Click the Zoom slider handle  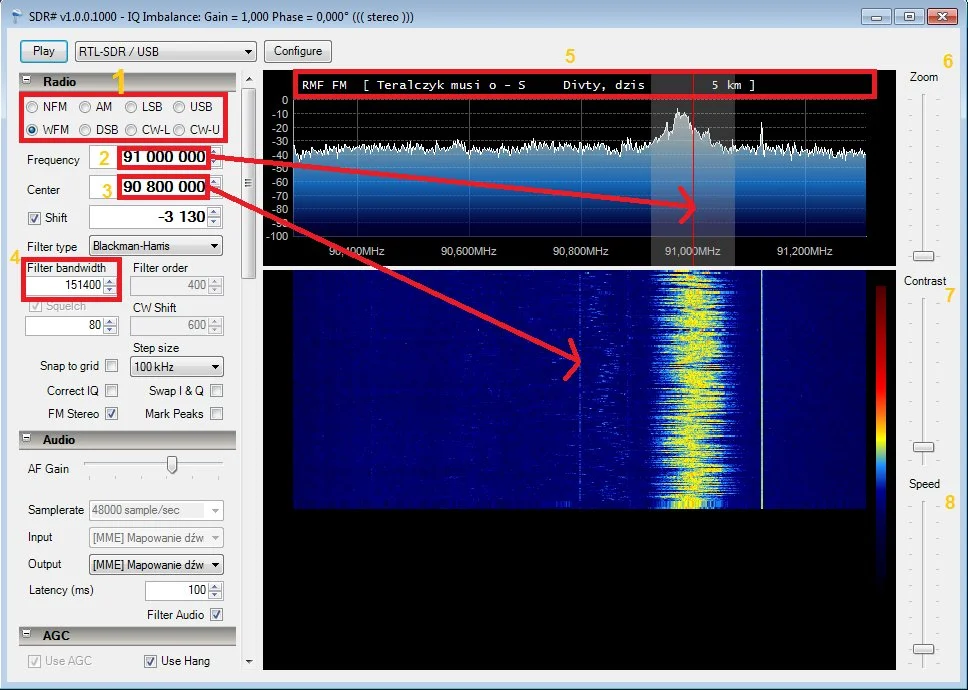pyautogui.click(x=924, y=256)
